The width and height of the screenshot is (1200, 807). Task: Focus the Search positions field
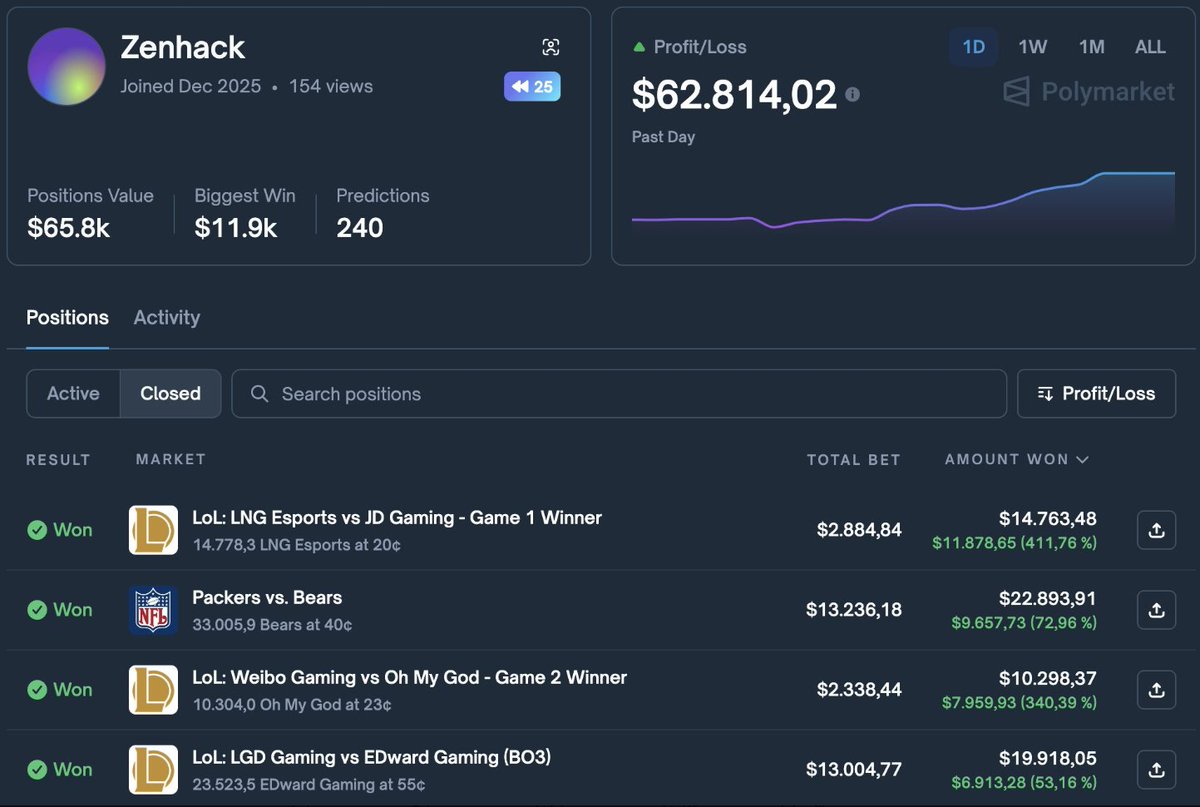click(619, 393)
